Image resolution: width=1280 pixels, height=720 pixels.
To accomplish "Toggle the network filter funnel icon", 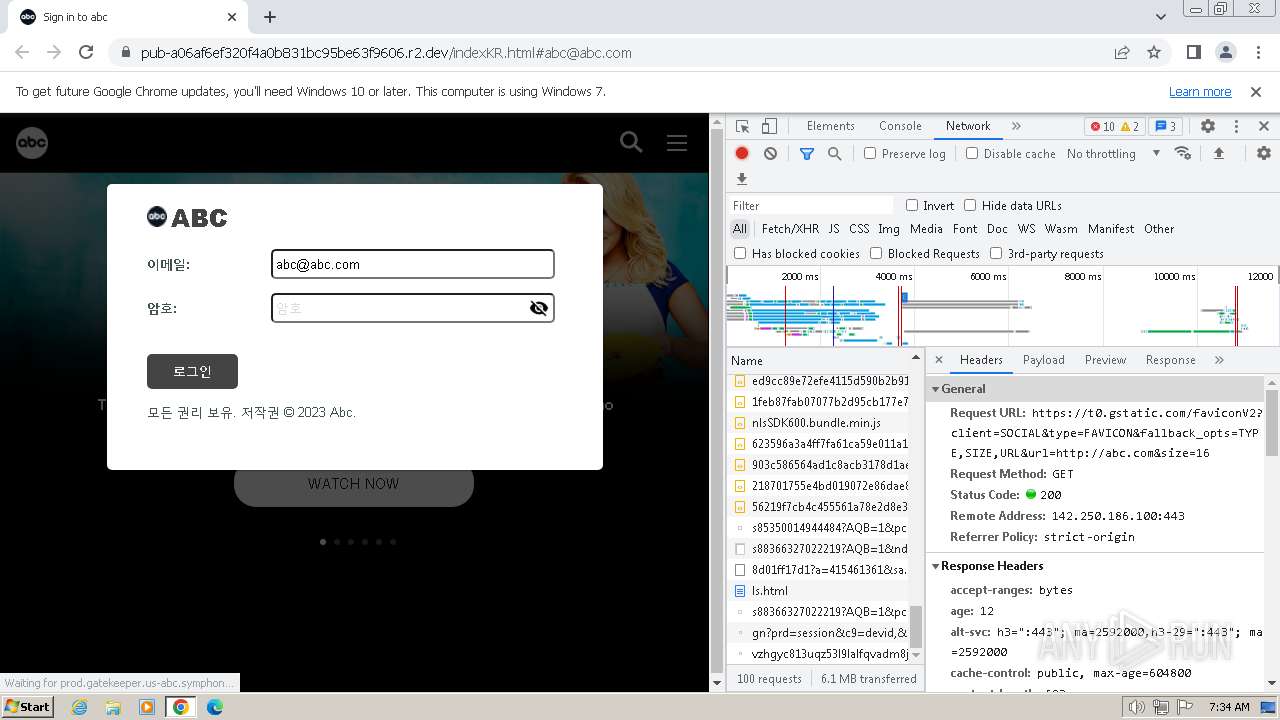I will tap(807, 153).
